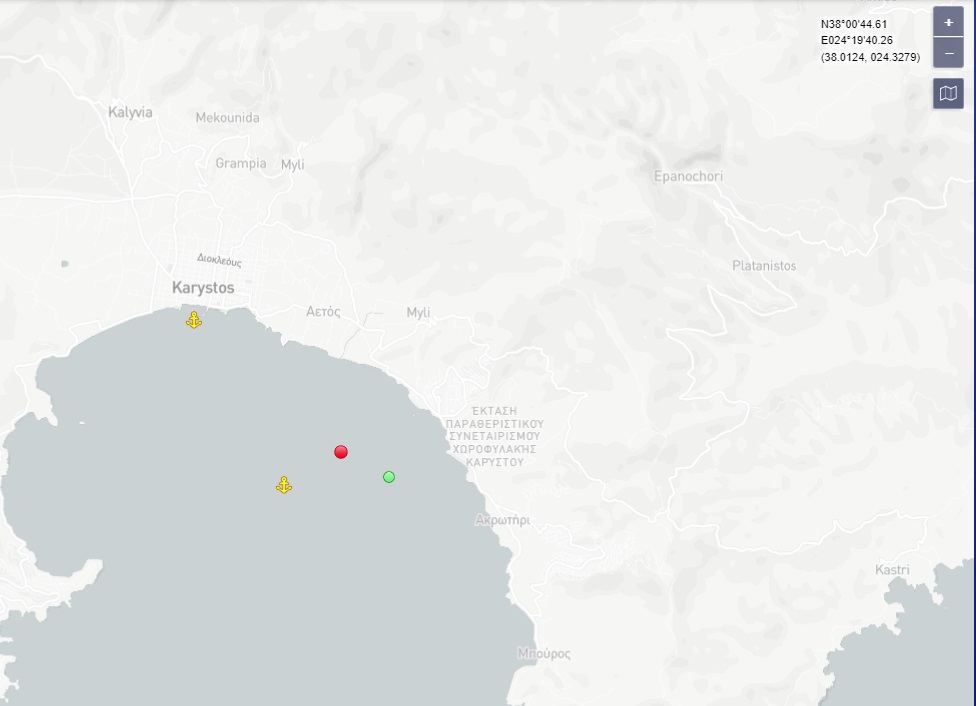Open the map layers button
976x706 pixels.
(948, 93)
